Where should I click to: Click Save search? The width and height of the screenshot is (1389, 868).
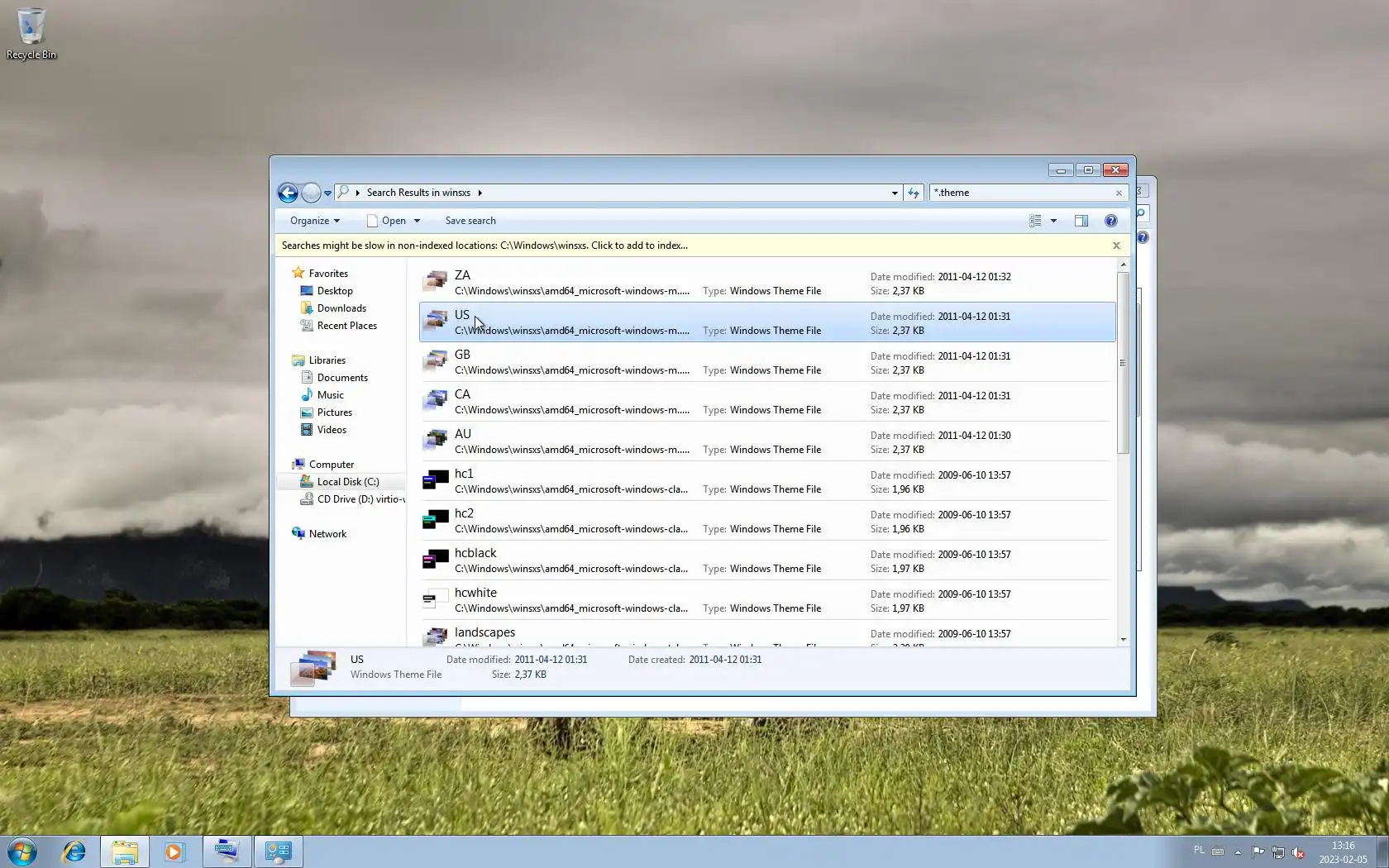(x=470, y=221)
